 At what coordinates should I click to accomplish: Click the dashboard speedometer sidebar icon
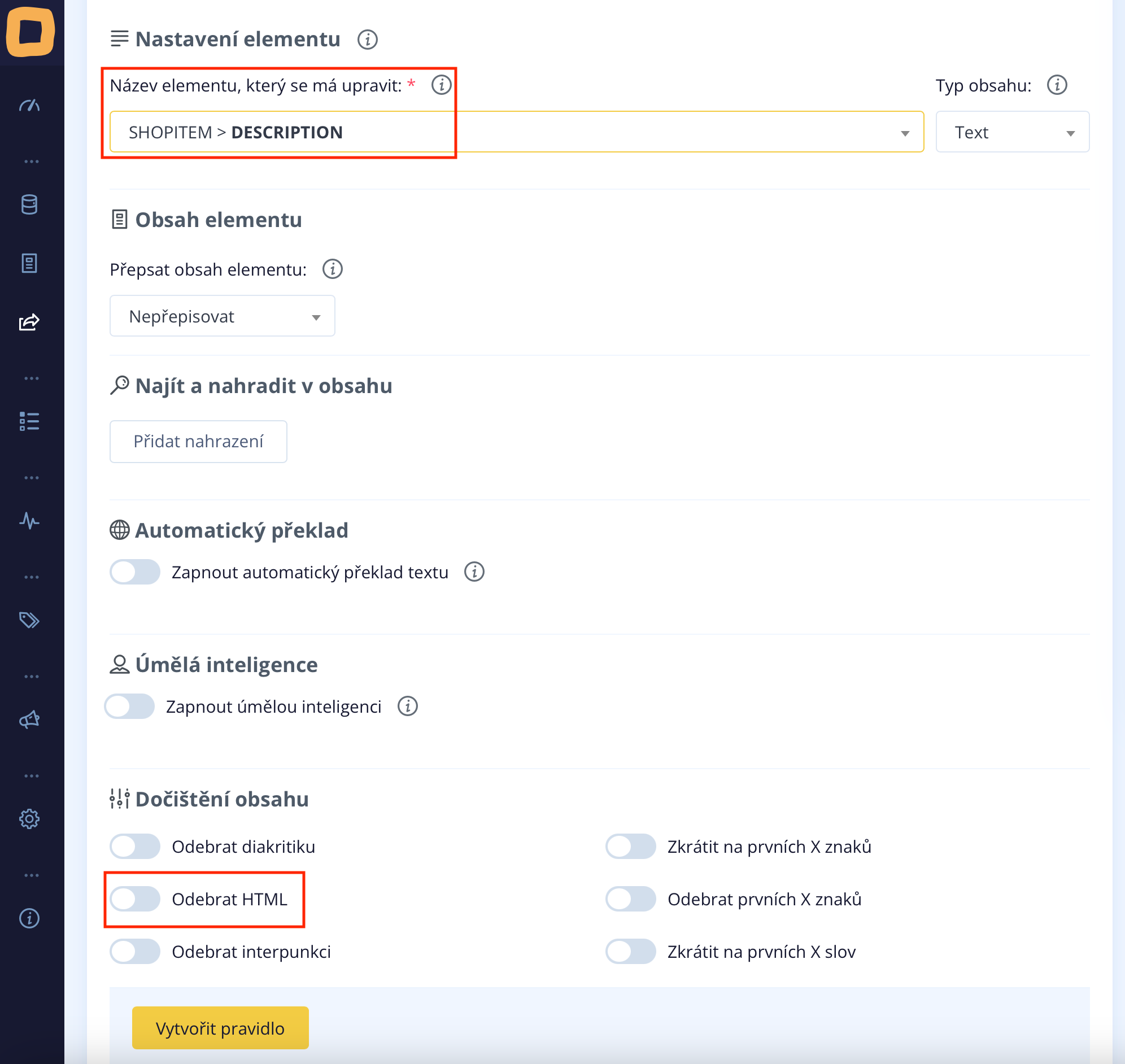tap(29, 106)
